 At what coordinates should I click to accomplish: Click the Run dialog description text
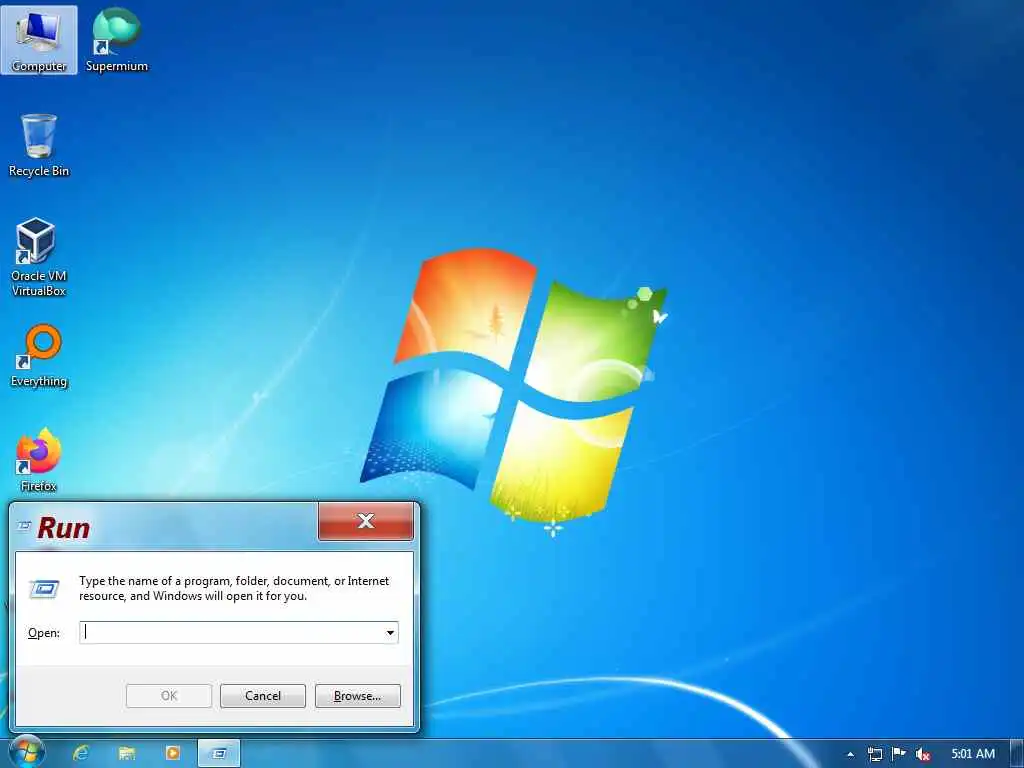click(234, 588)
